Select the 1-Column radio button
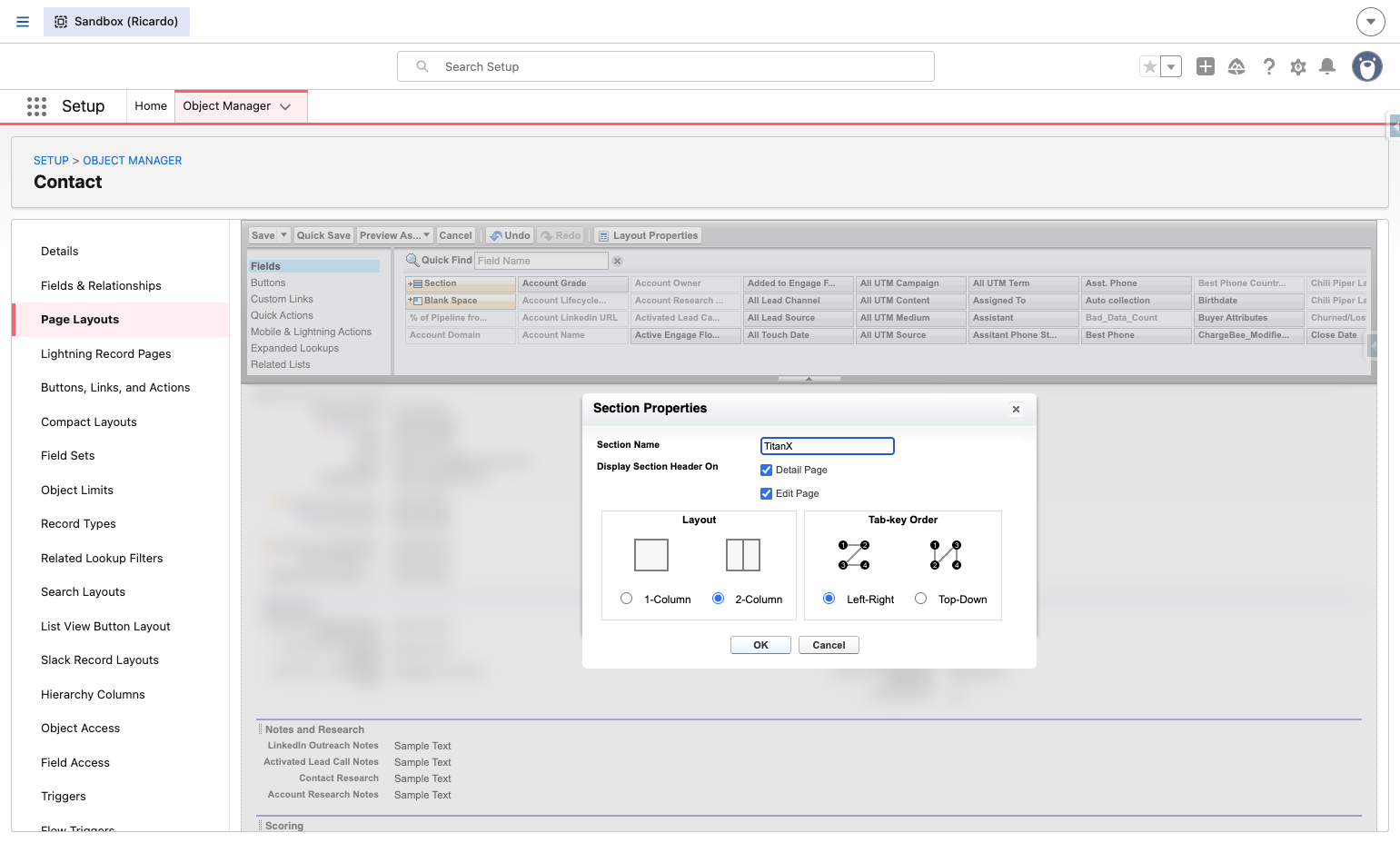 [x=627, y=599]
